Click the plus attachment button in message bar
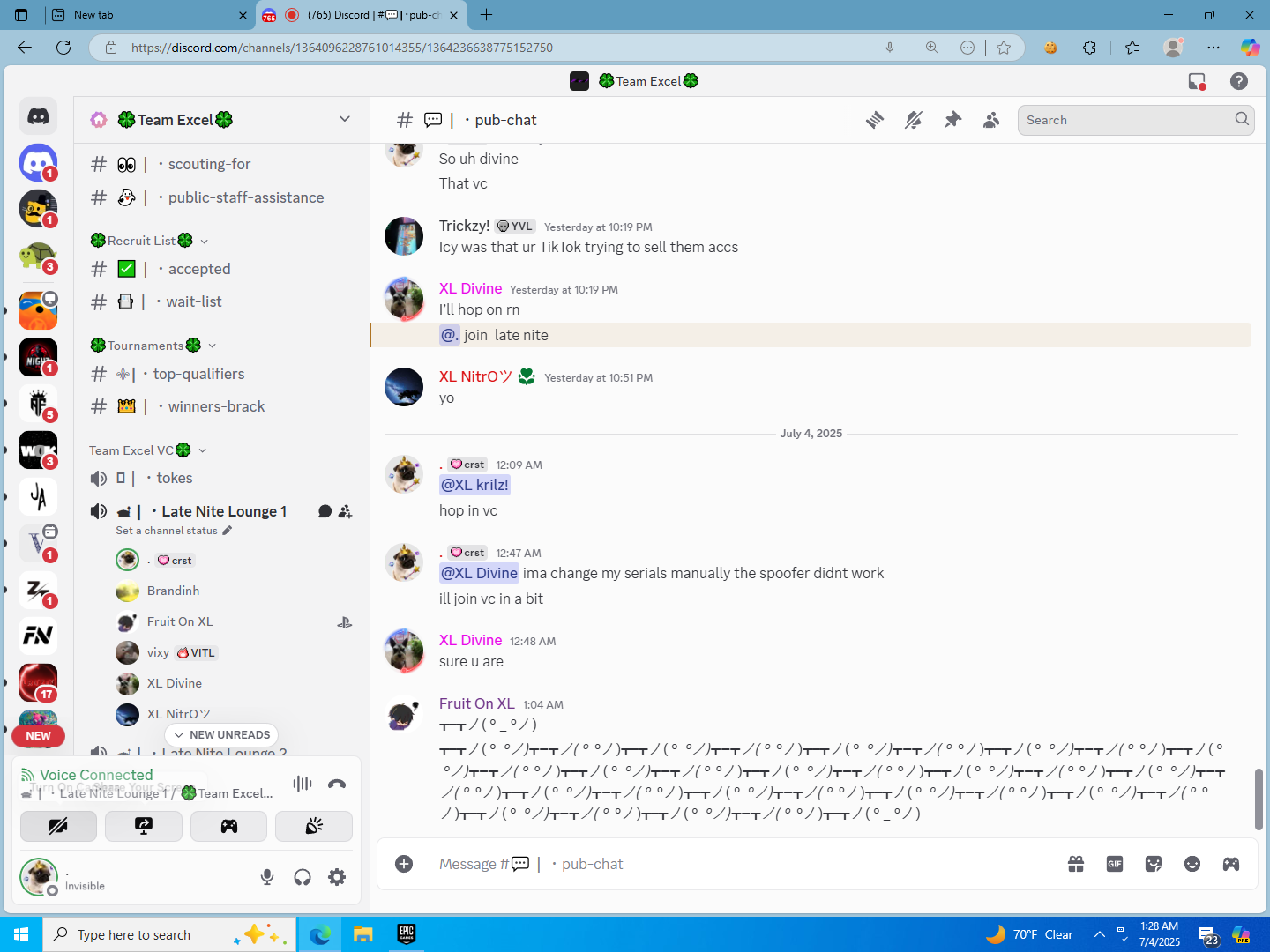The image size is (1270, 952). pos(404,864)
